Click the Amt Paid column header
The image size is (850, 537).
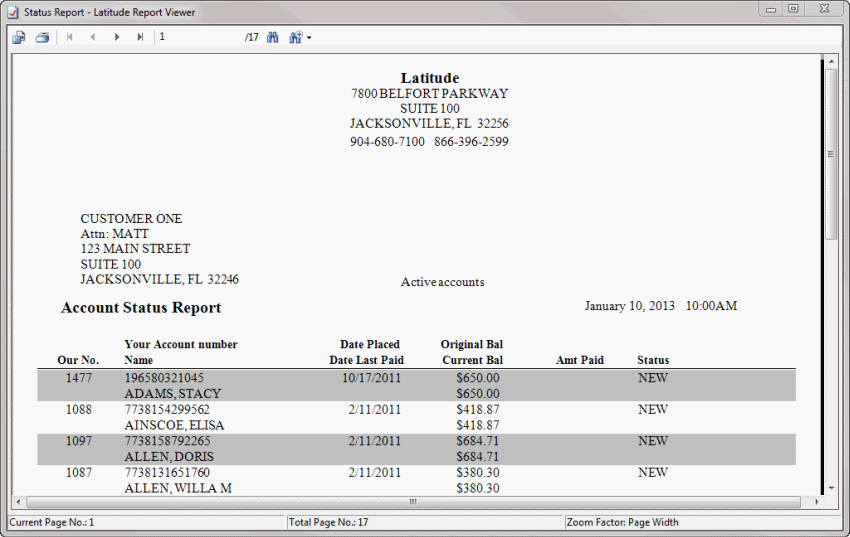click(579, 360)
